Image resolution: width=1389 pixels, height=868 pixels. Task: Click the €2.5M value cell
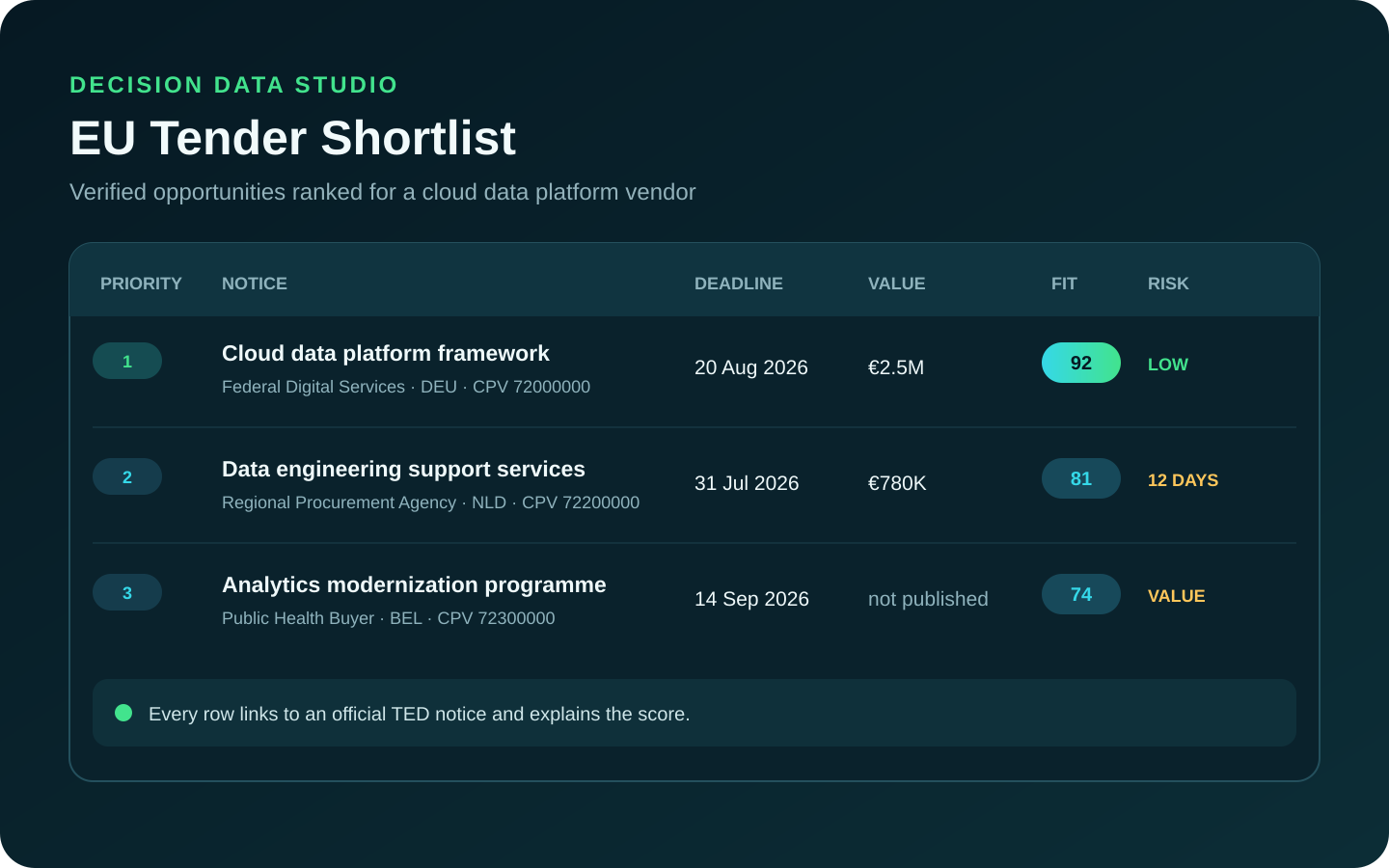tap(896, 367)
